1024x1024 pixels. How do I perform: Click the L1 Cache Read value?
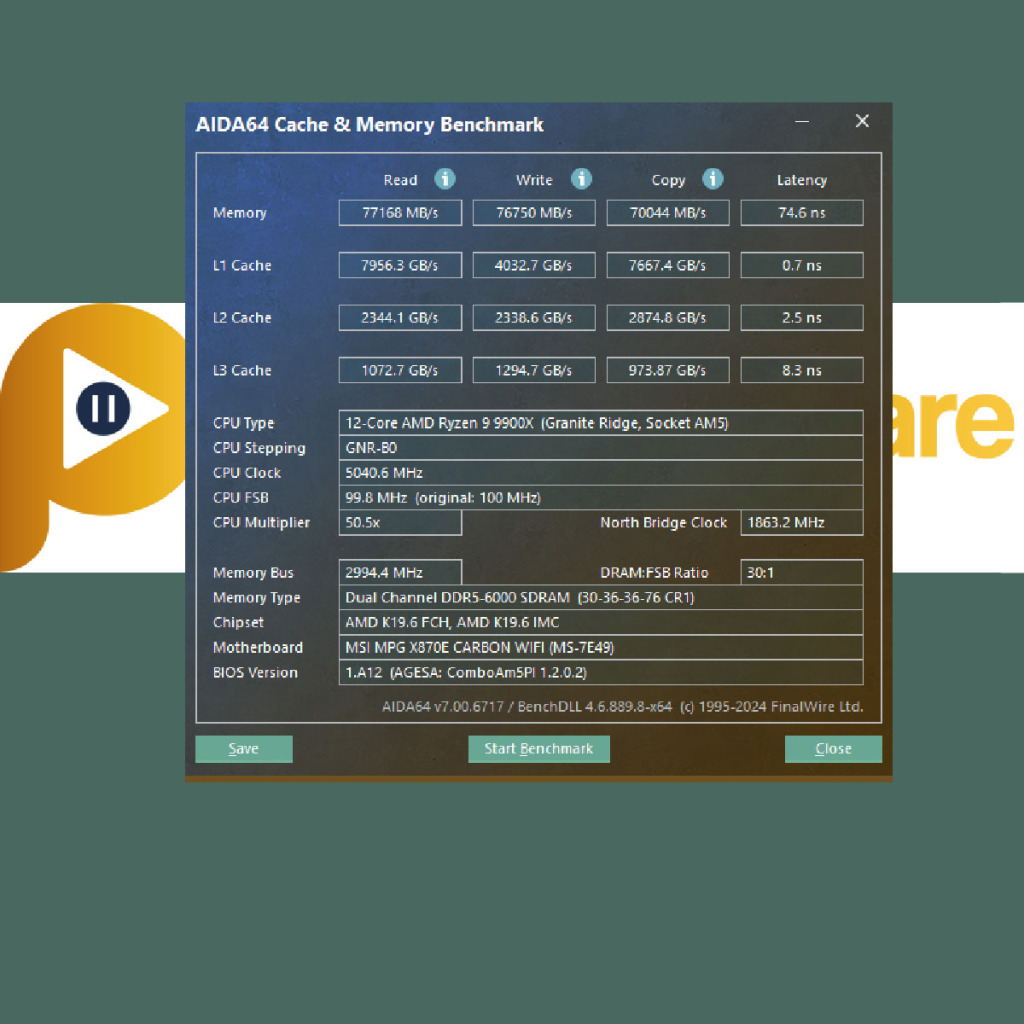pyautogui.click(x=400, y=266)
